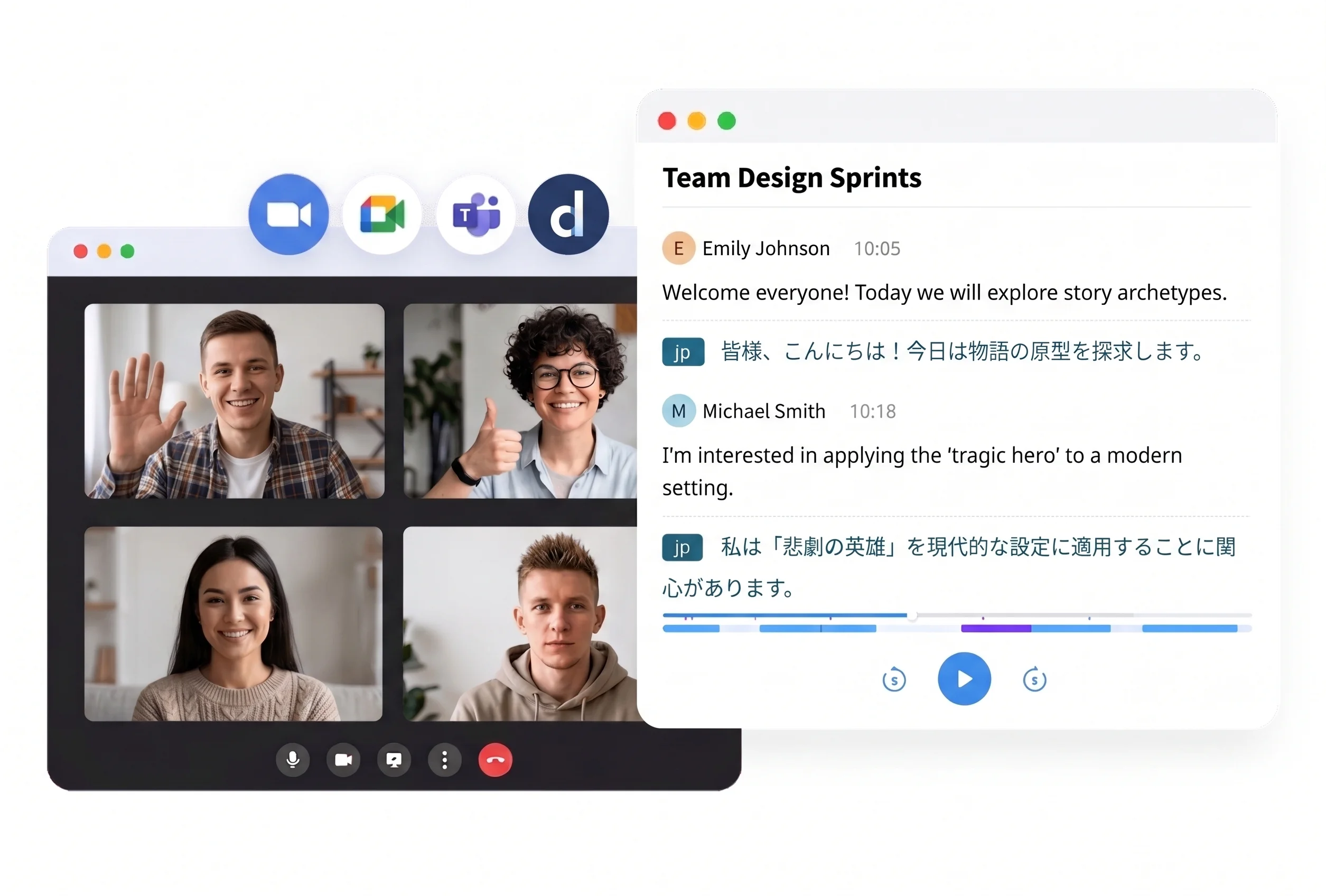Toggle the camera button off

343,760
